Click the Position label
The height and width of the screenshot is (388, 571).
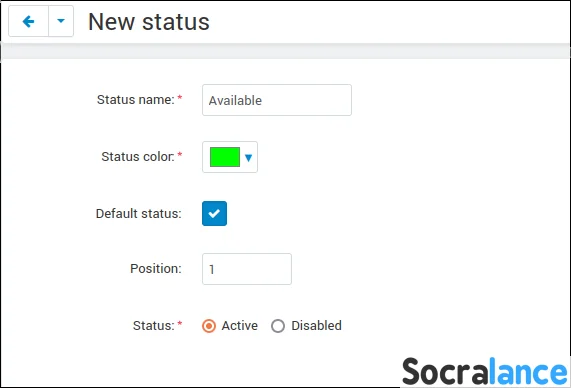156,269
